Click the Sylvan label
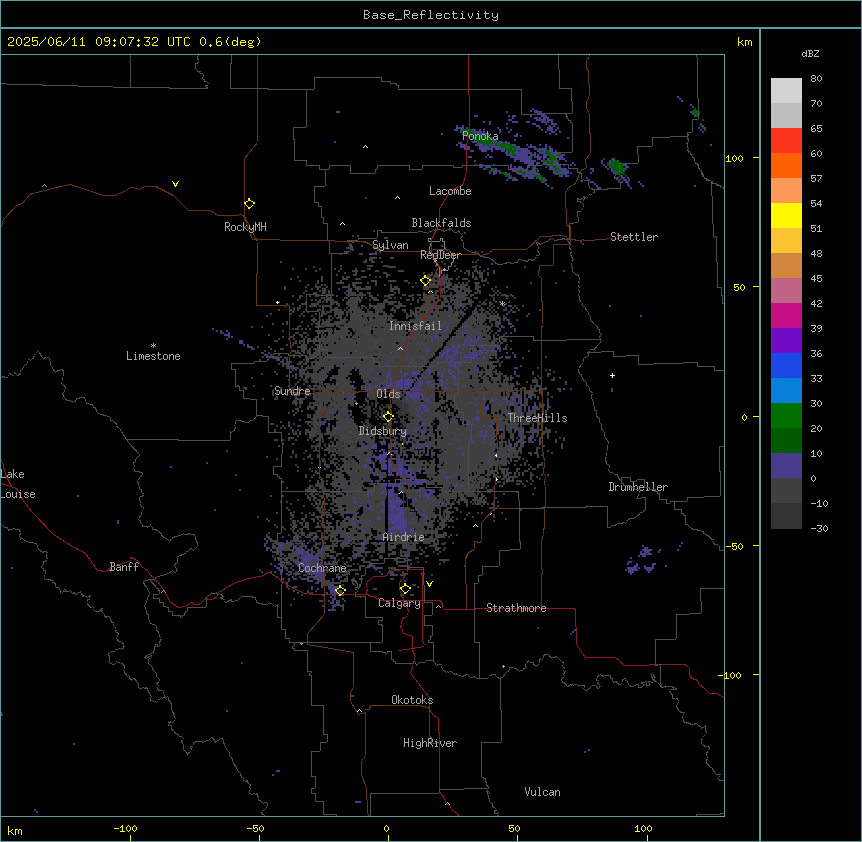Image resolution: width=862 pixels, height=842 pixels. (x=390, y=245)
